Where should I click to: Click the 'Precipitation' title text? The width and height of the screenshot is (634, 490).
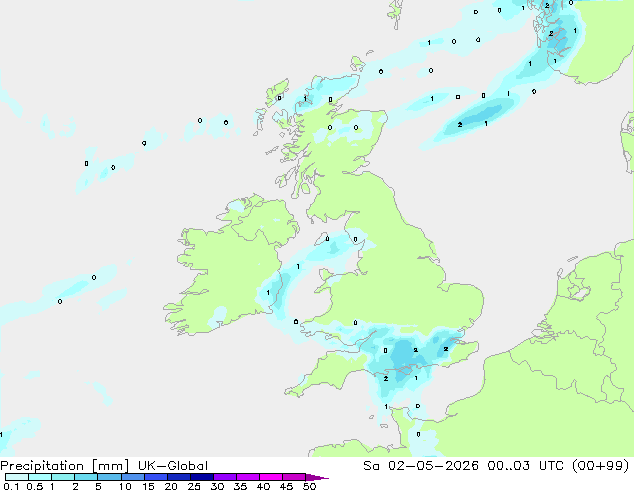point(42,466)
